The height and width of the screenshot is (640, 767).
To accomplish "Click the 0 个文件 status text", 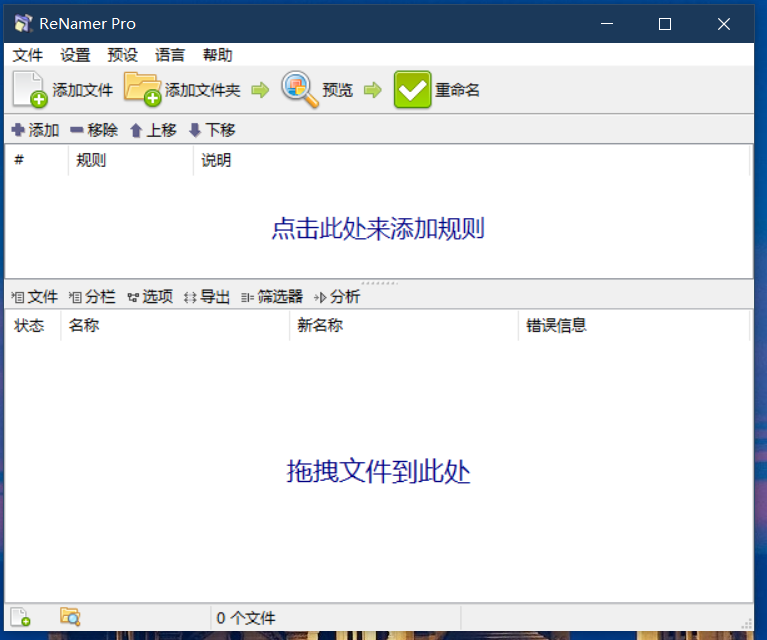I will point(246,618).
